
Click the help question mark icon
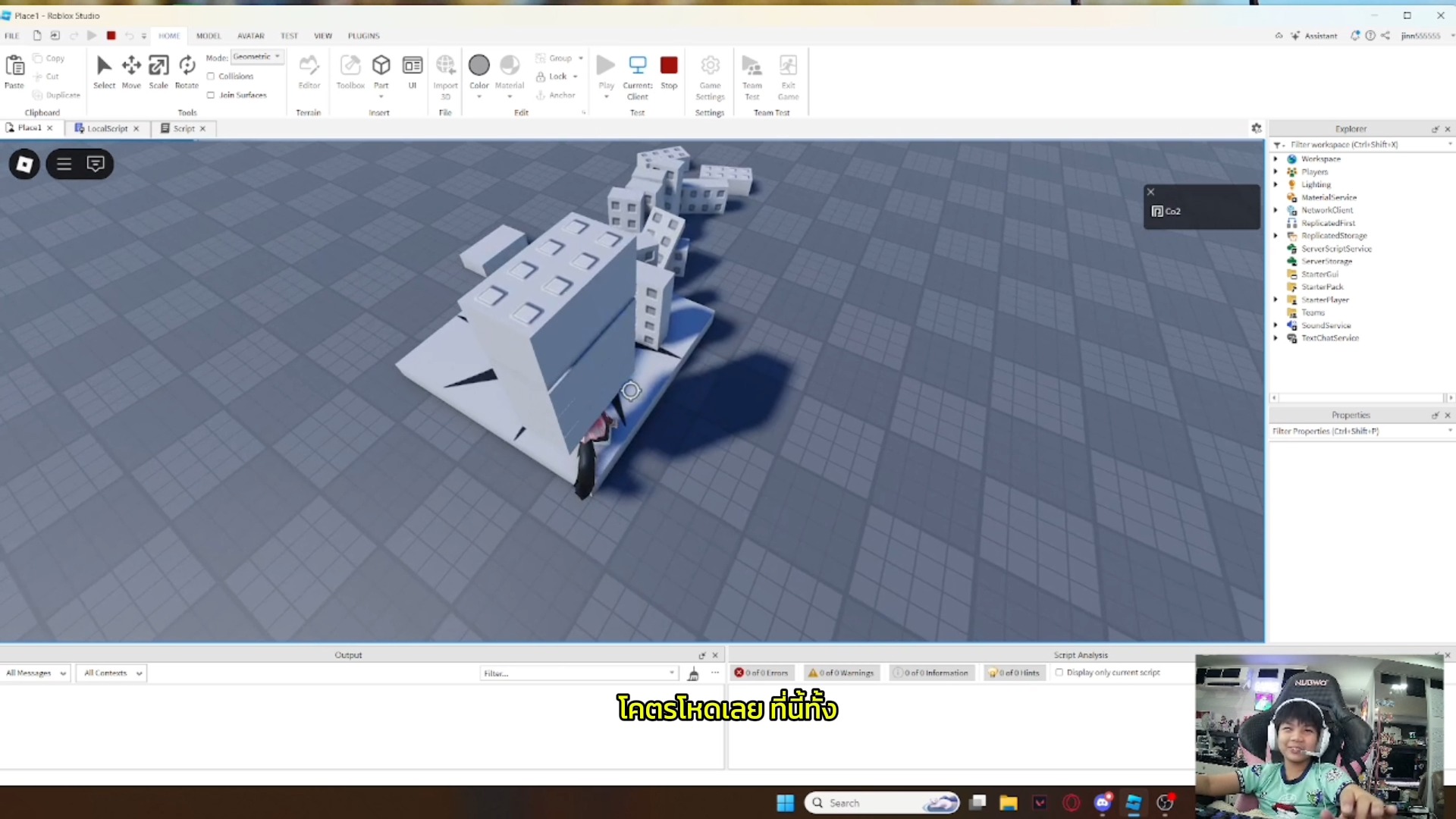coord(1370,36)
